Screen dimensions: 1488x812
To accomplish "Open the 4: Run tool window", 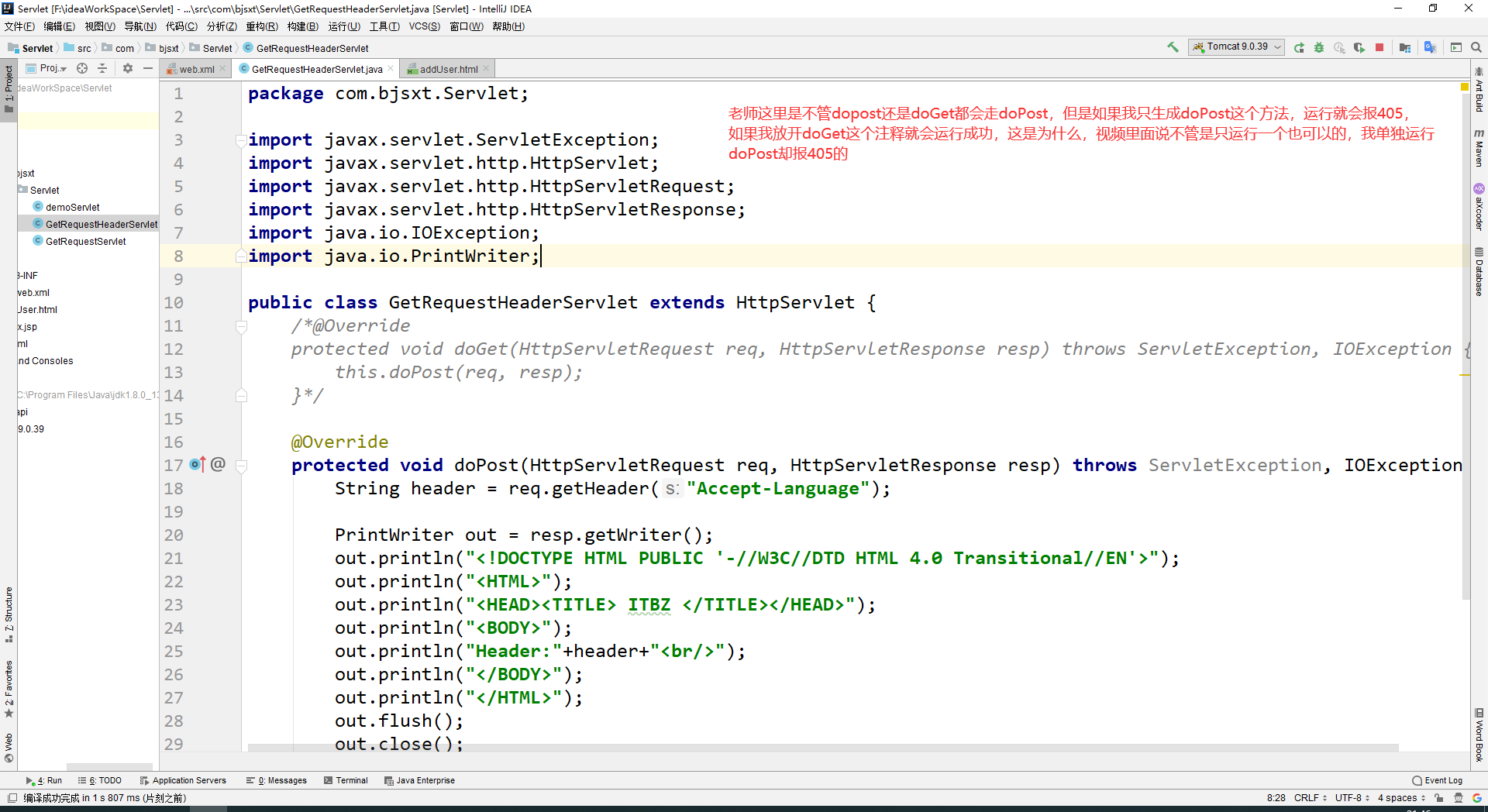I will 43,780.
